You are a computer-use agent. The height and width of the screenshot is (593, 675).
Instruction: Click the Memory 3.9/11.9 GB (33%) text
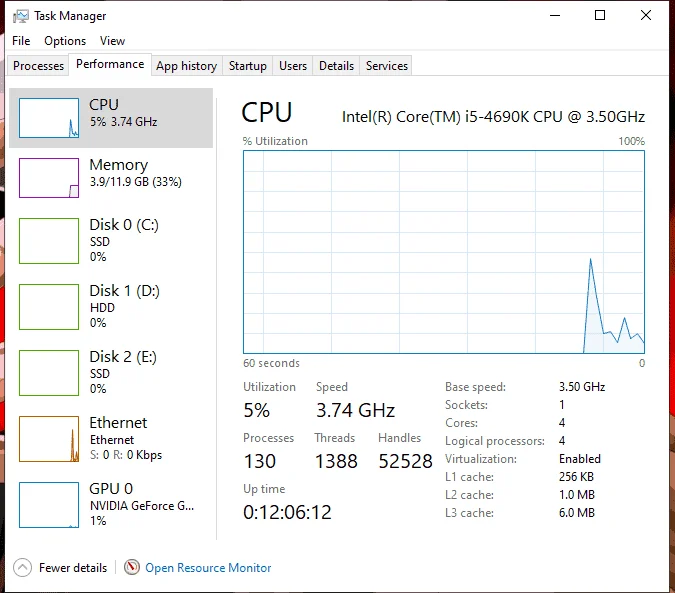(x=136, y=182)
